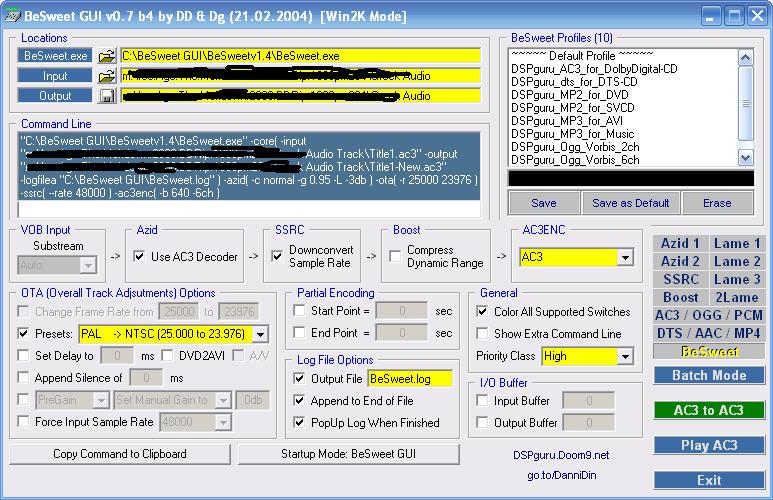Switch to the Lame 2 tab
This screenshot has height=500, width=773.
point(737,261)
